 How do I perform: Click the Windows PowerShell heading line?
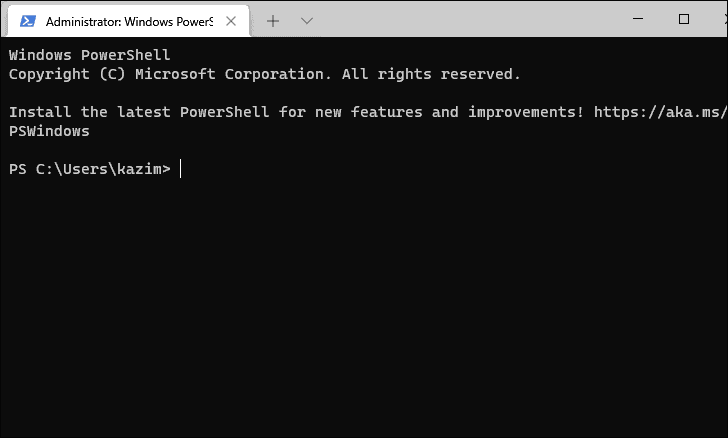tap(90, 55)
